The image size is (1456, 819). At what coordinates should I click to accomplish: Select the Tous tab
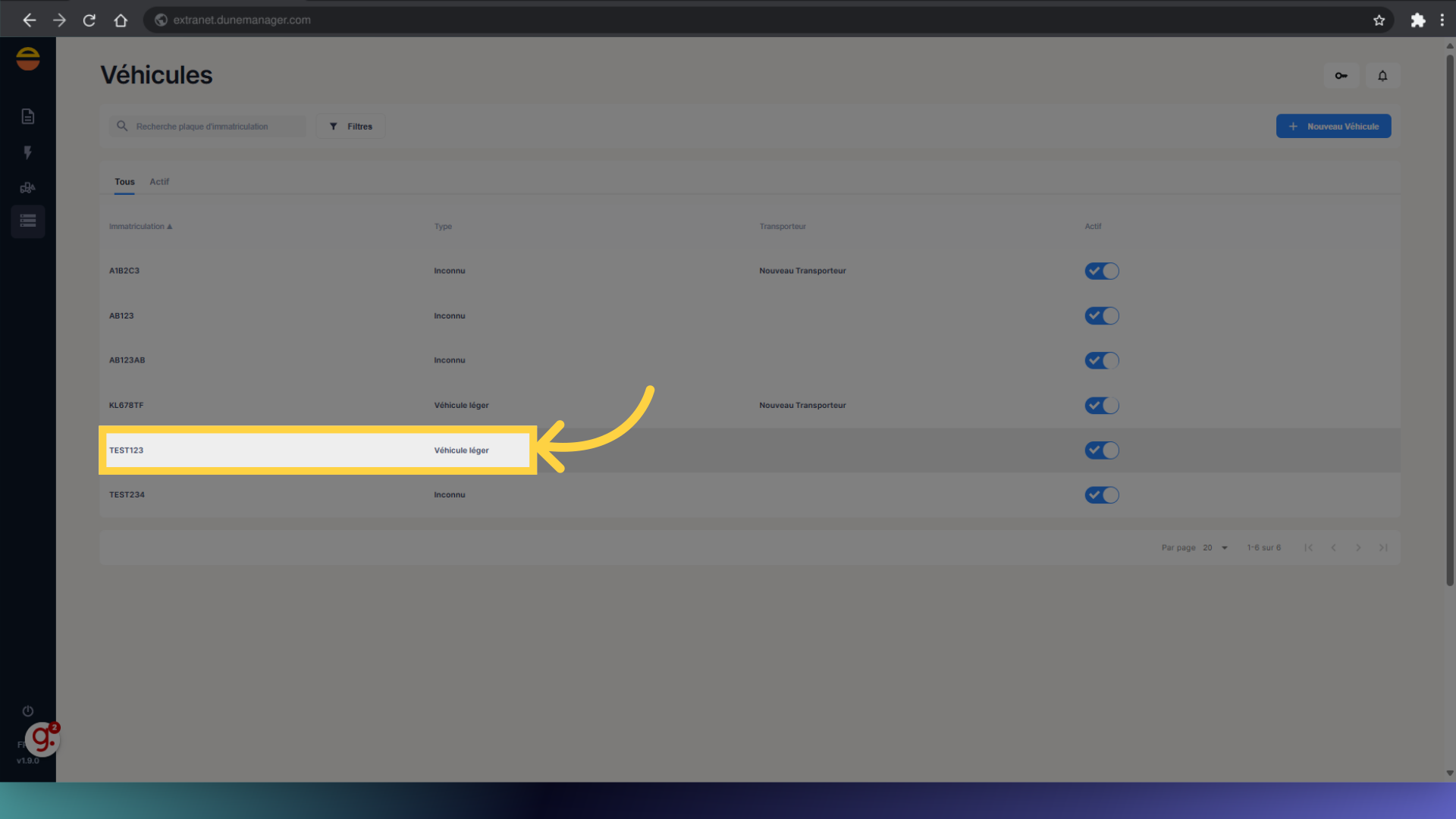[x=124, y=182]
